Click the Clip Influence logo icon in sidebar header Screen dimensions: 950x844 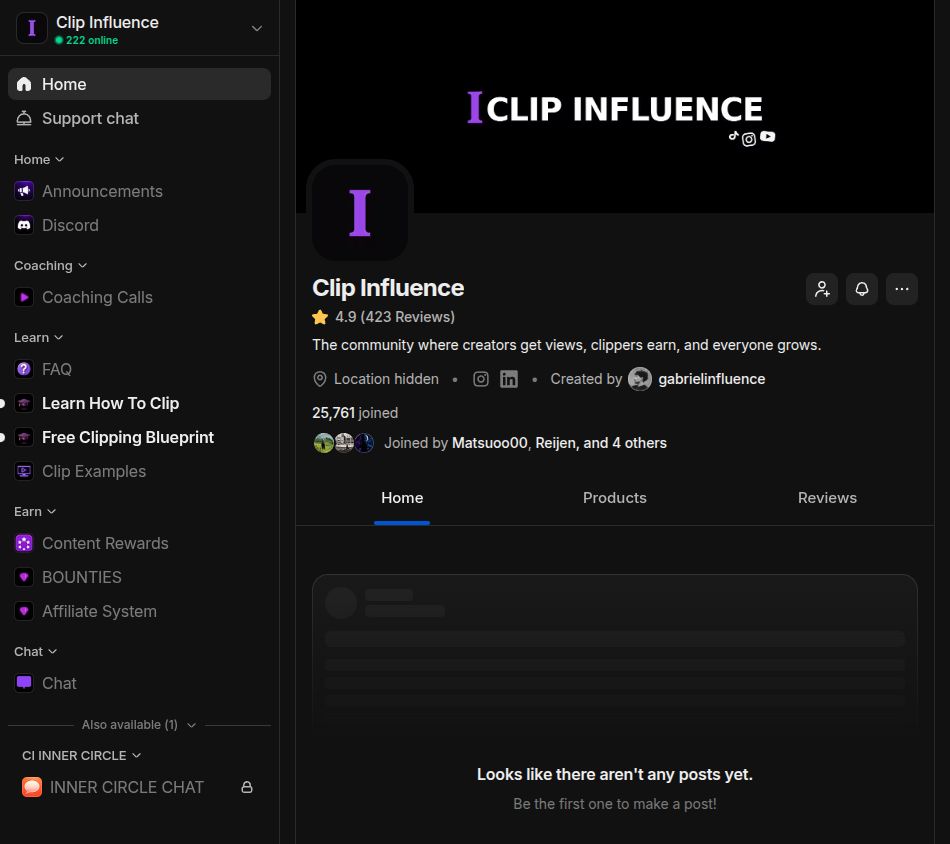(32, 28)
